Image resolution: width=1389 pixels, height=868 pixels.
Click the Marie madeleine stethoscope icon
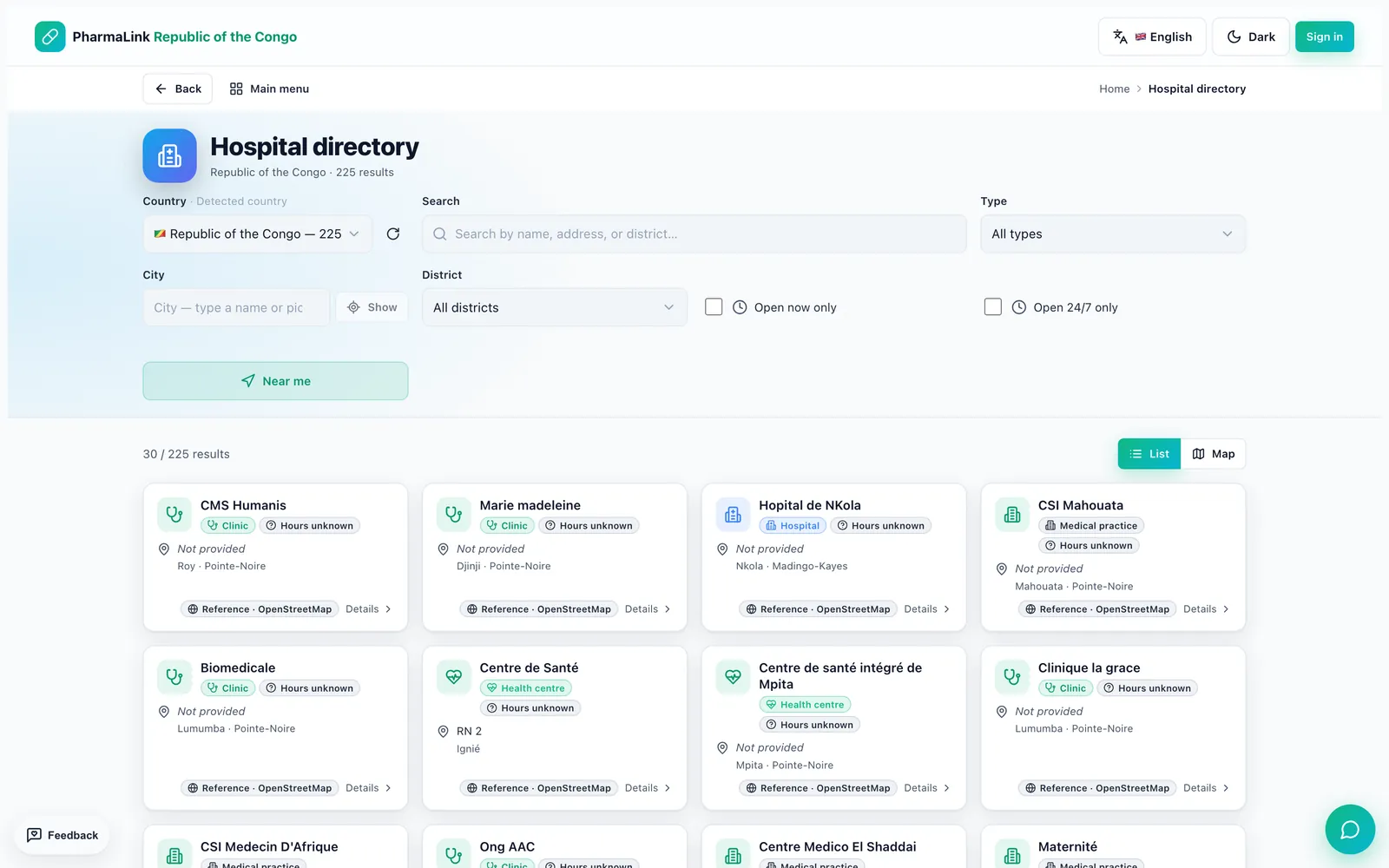454,514
